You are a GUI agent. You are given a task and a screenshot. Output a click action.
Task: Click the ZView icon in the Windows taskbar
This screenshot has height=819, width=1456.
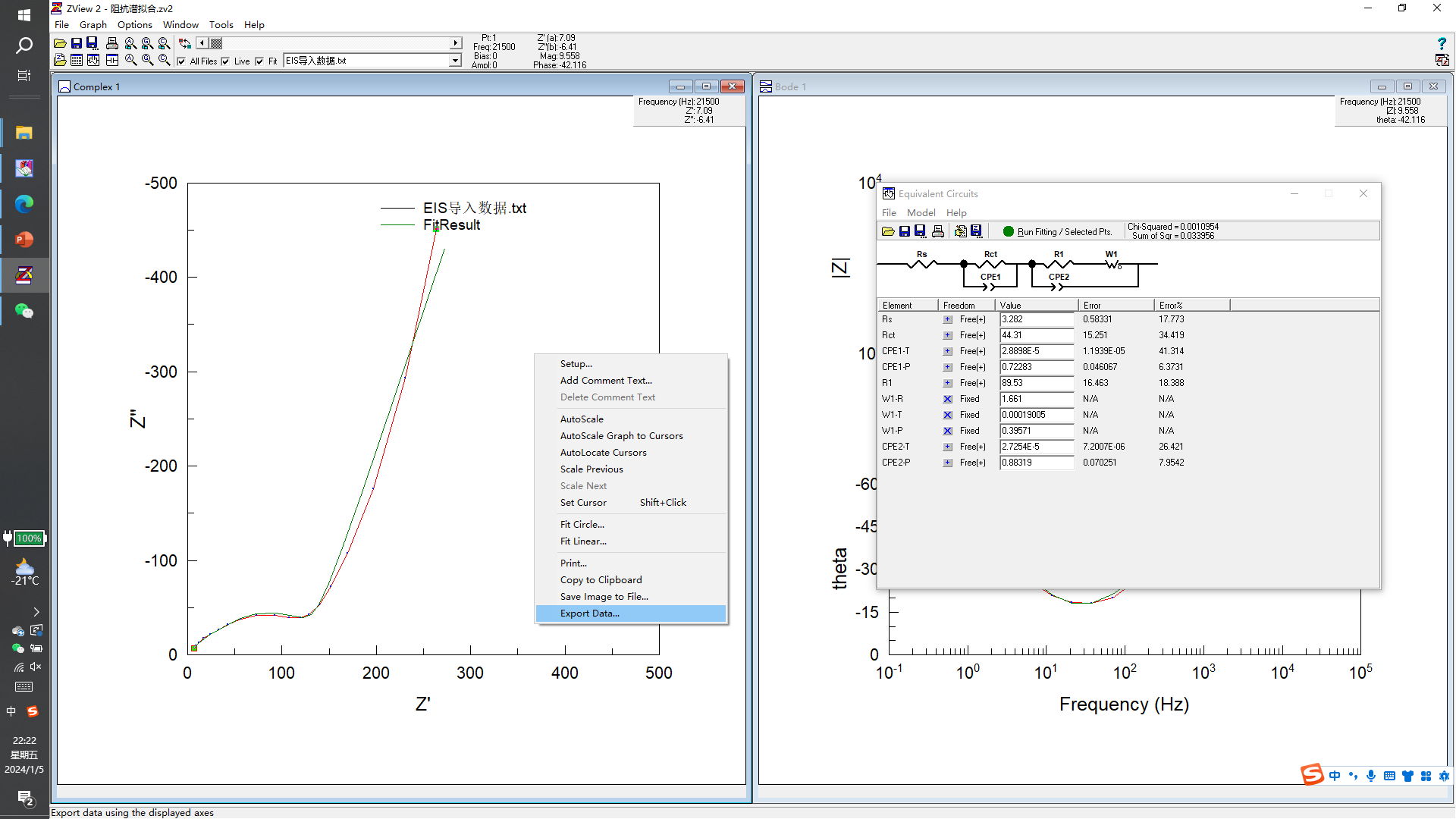point(24,275)
